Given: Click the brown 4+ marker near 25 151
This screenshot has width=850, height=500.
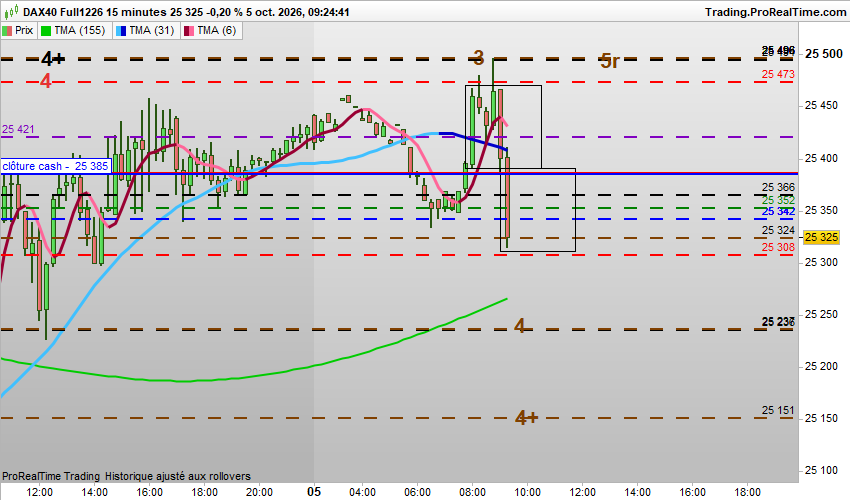Looking at the screenshot, I should click(526, 418).
